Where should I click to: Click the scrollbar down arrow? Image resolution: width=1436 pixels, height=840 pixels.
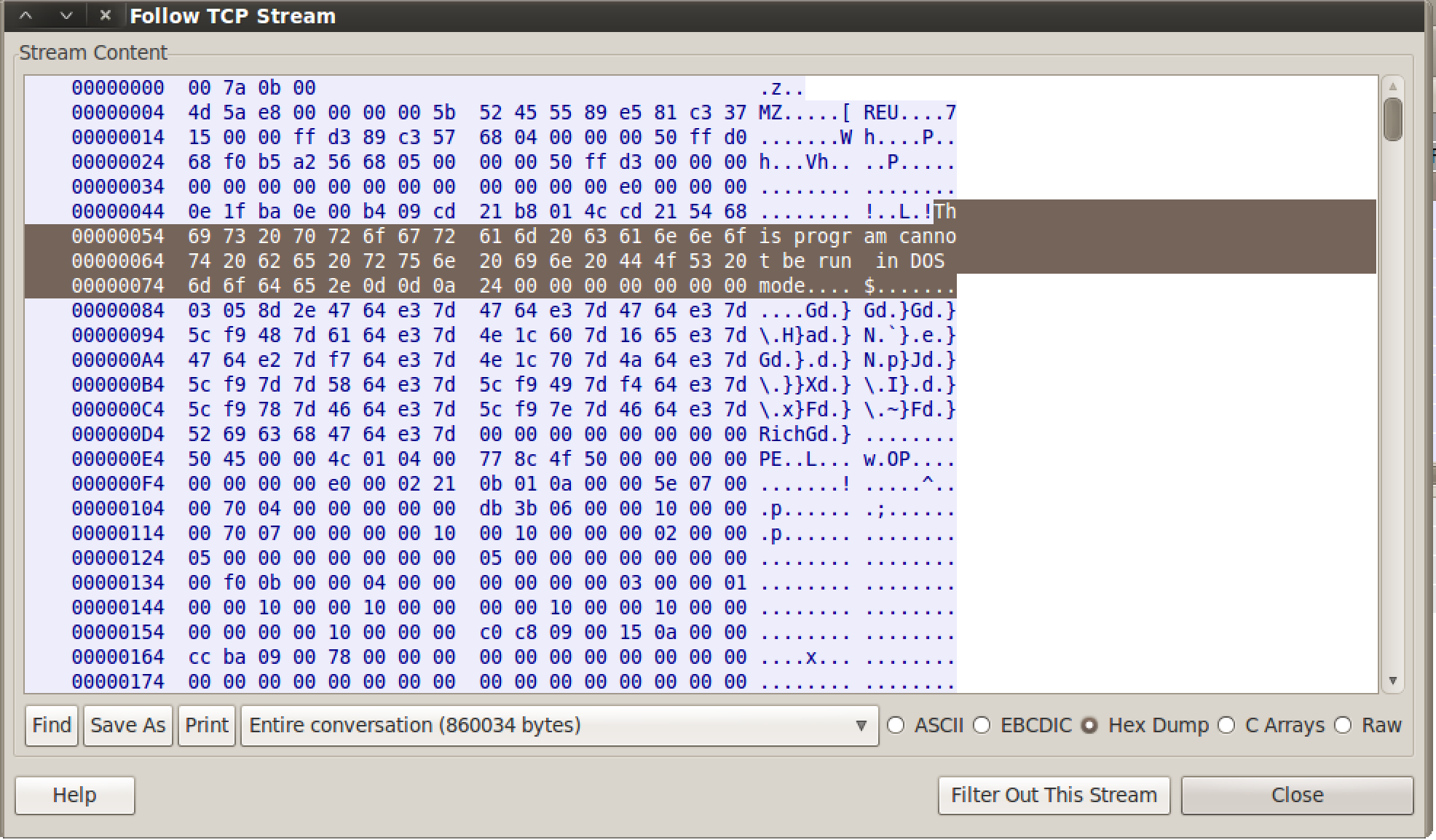(x=1392, y=681)
